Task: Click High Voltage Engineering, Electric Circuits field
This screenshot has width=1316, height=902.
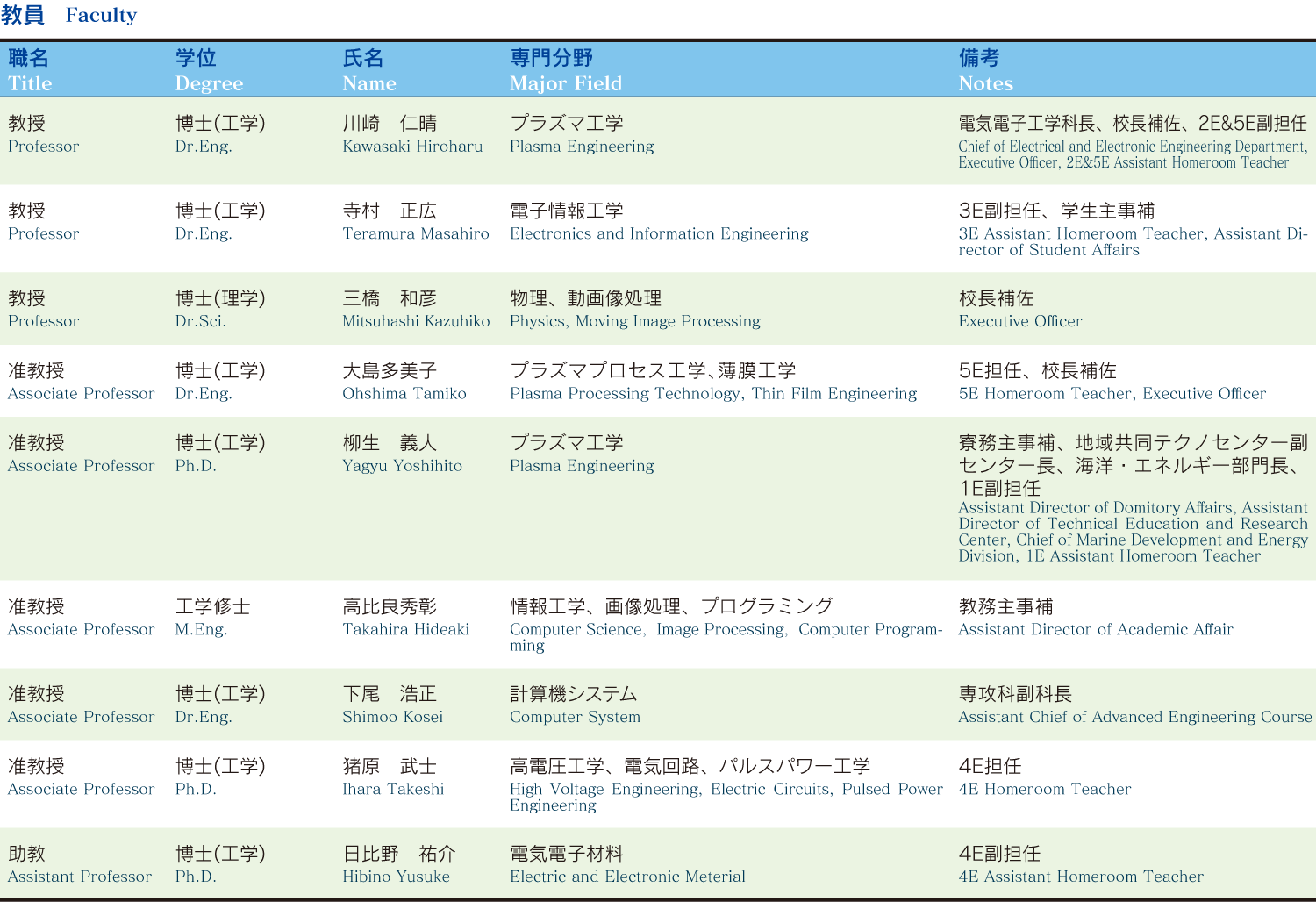Action: coord(726,798)
